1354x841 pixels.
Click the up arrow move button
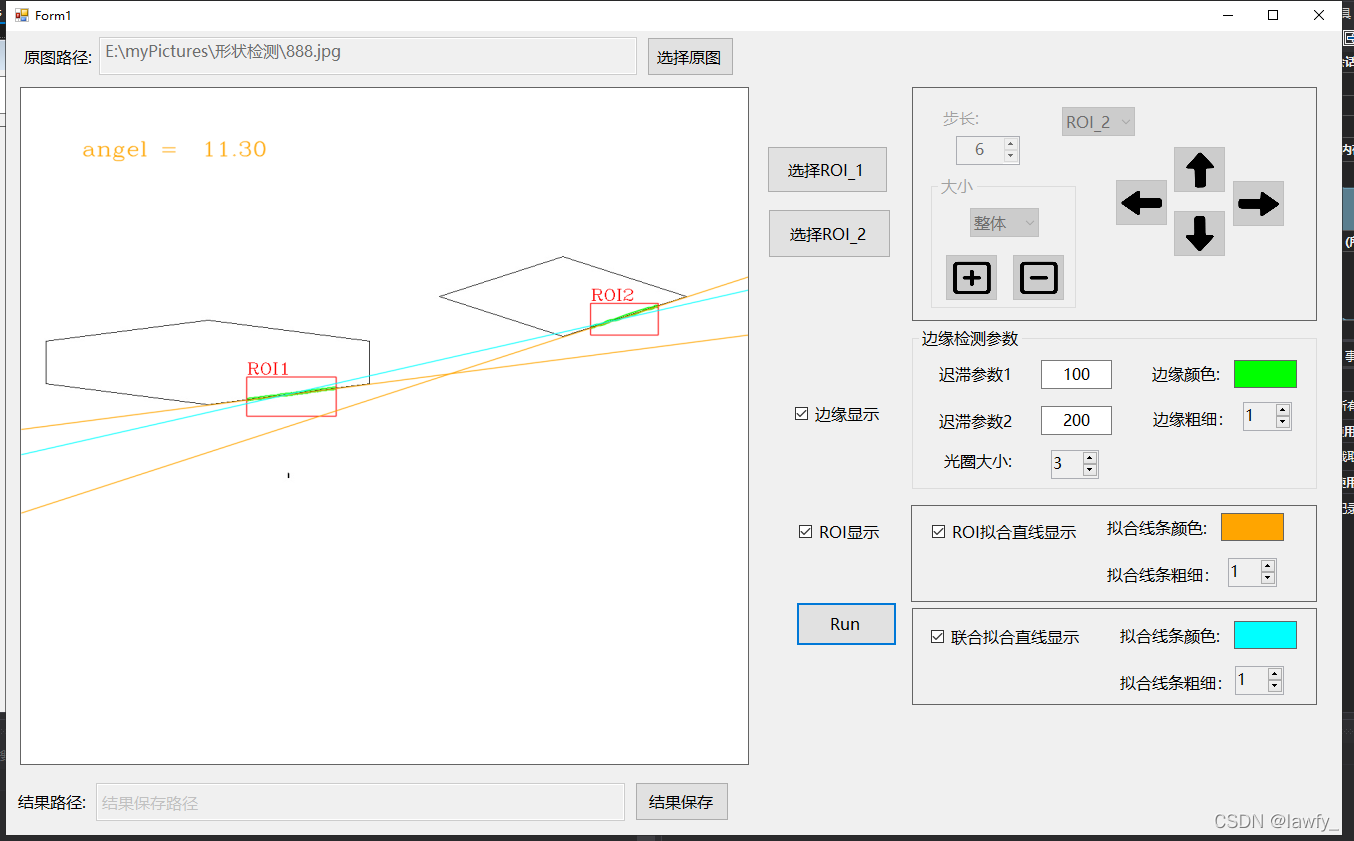click(x=1199, y=170)
